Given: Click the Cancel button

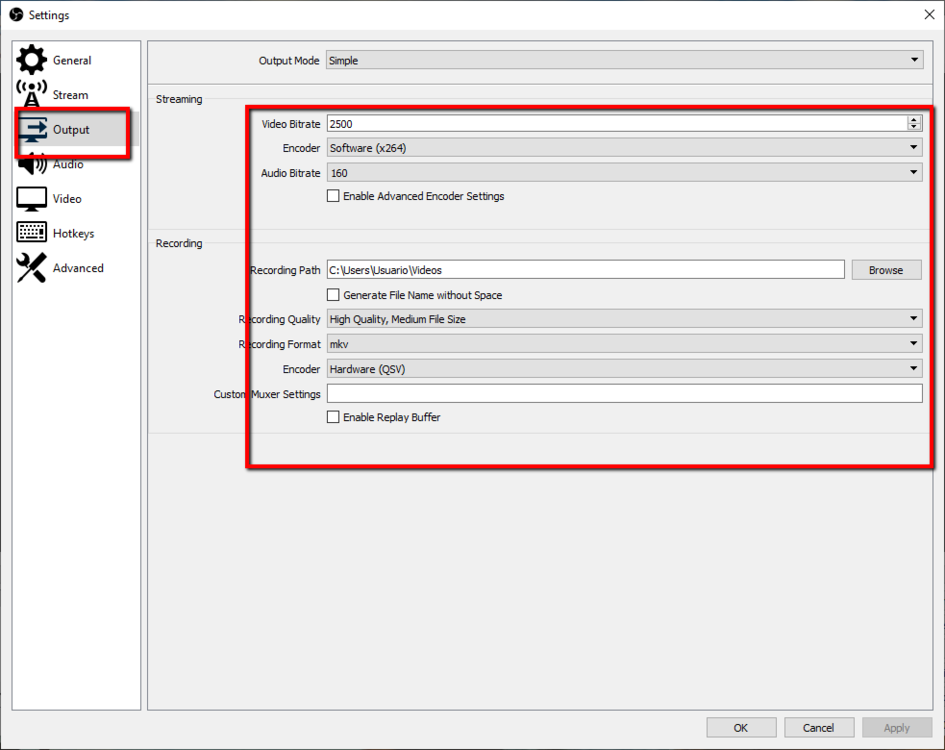Looking at the screenshot, I should (x=818, y=728).
